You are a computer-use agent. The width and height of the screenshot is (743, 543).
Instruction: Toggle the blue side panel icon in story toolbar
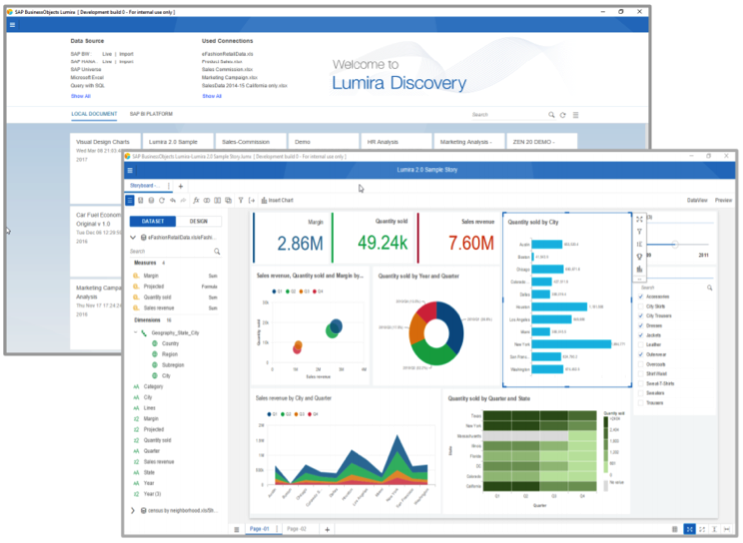130,200
